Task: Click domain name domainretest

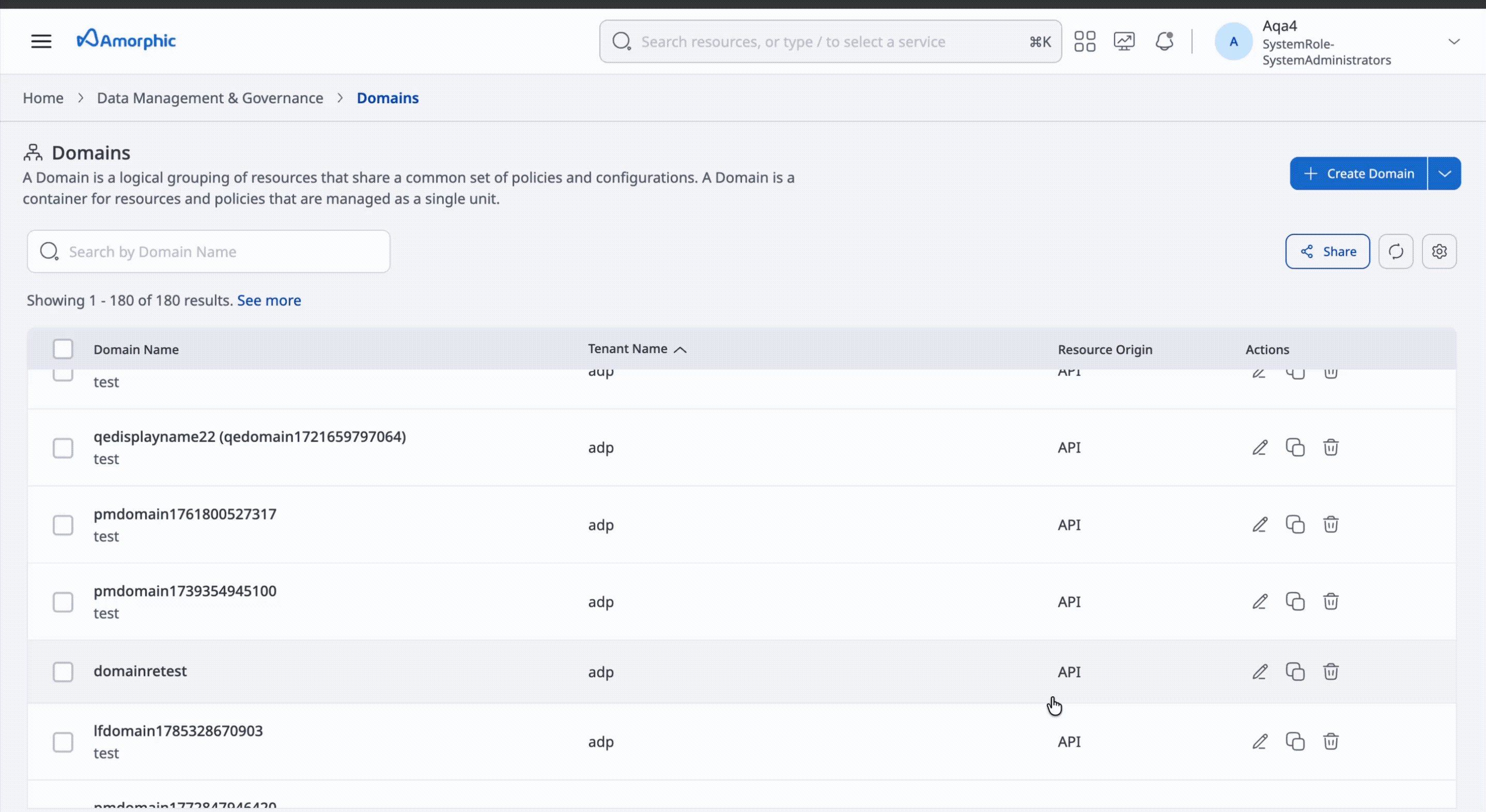Action: (x=140, y=670)
